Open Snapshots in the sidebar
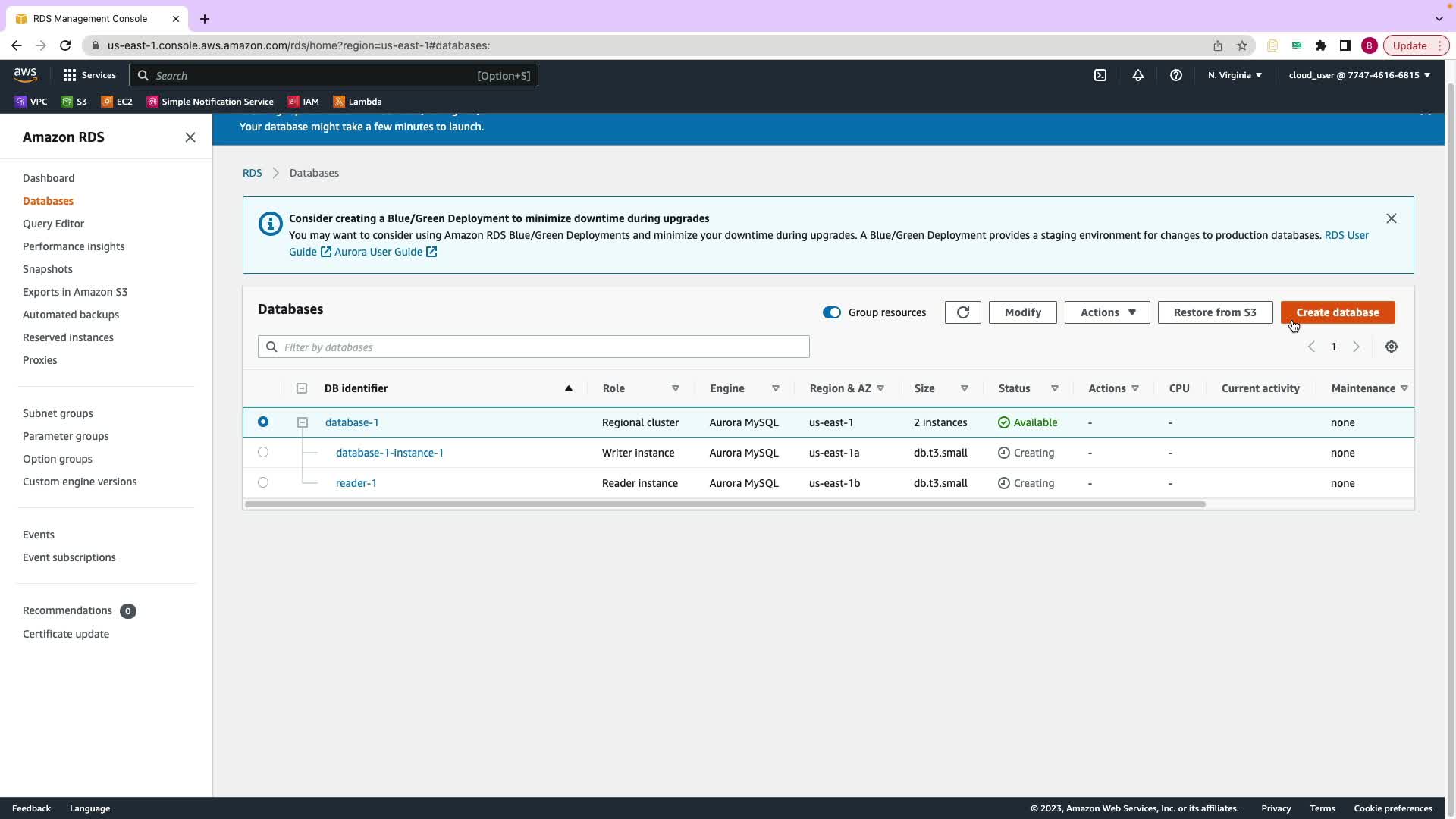Viewport: 1456px width, 819px height. 48,269
